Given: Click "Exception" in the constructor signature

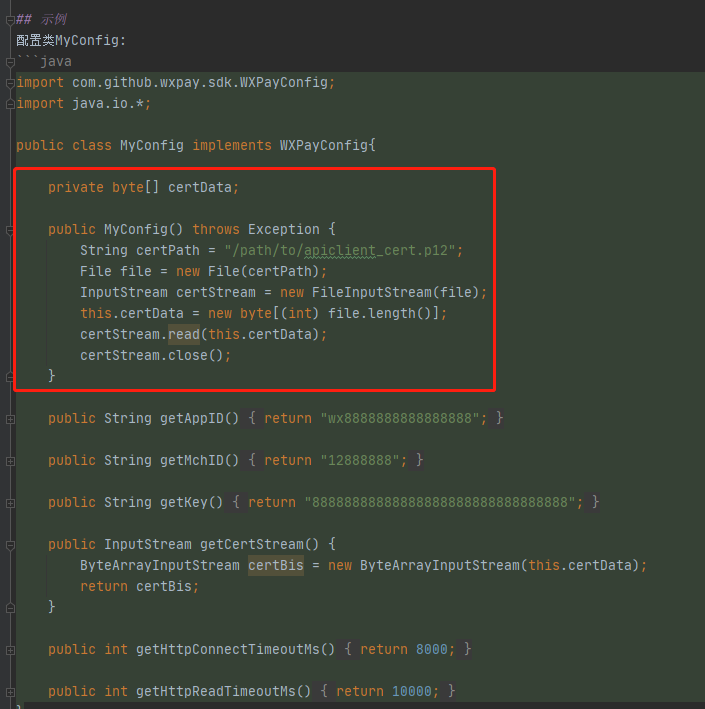Looking at the screenshot, I should (x=284, y=229).
